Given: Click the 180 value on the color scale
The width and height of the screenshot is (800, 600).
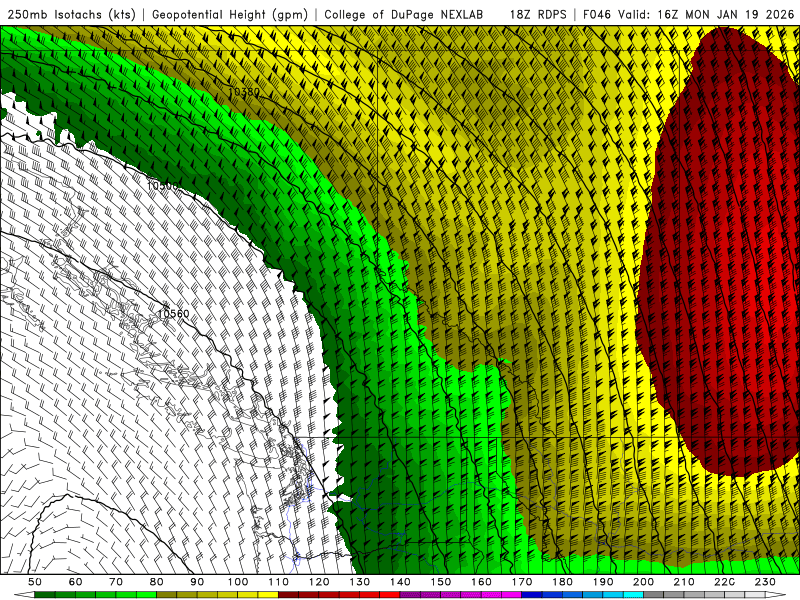Looking at the screenshot, I should tap(562, 582).
